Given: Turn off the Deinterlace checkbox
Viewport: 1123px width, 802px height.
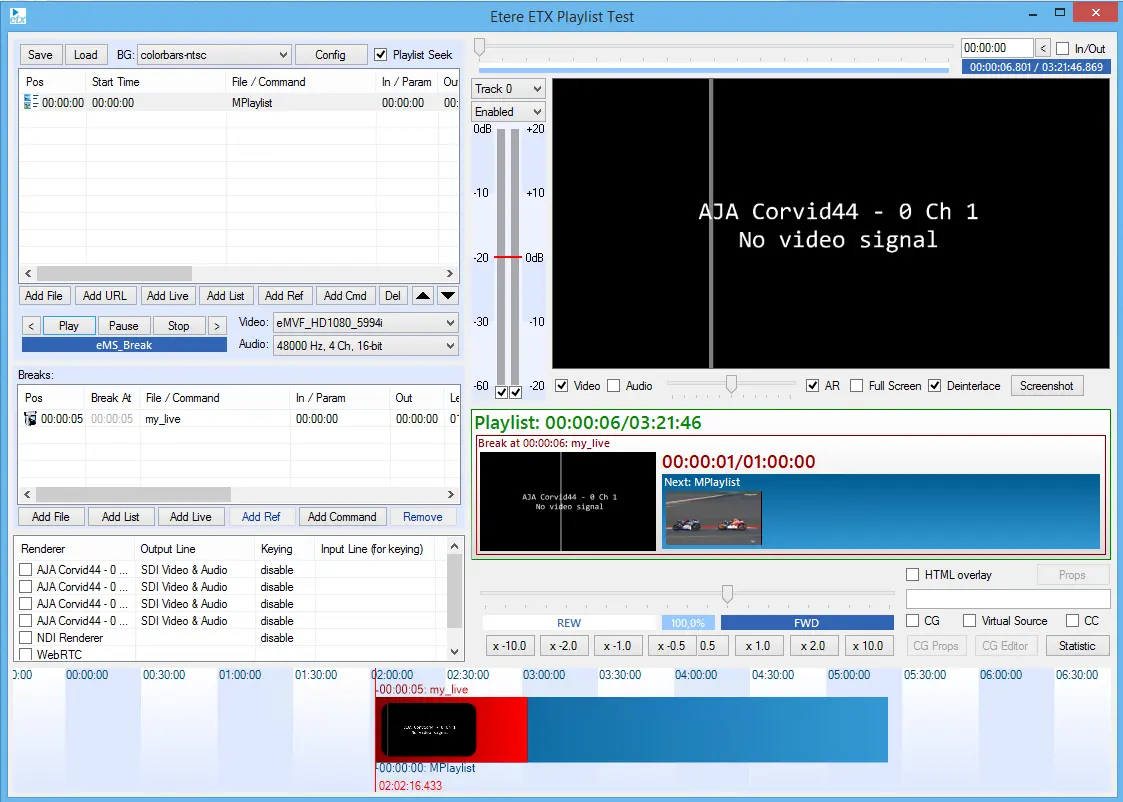Looking at the screenshot, I should pos(935,386).
